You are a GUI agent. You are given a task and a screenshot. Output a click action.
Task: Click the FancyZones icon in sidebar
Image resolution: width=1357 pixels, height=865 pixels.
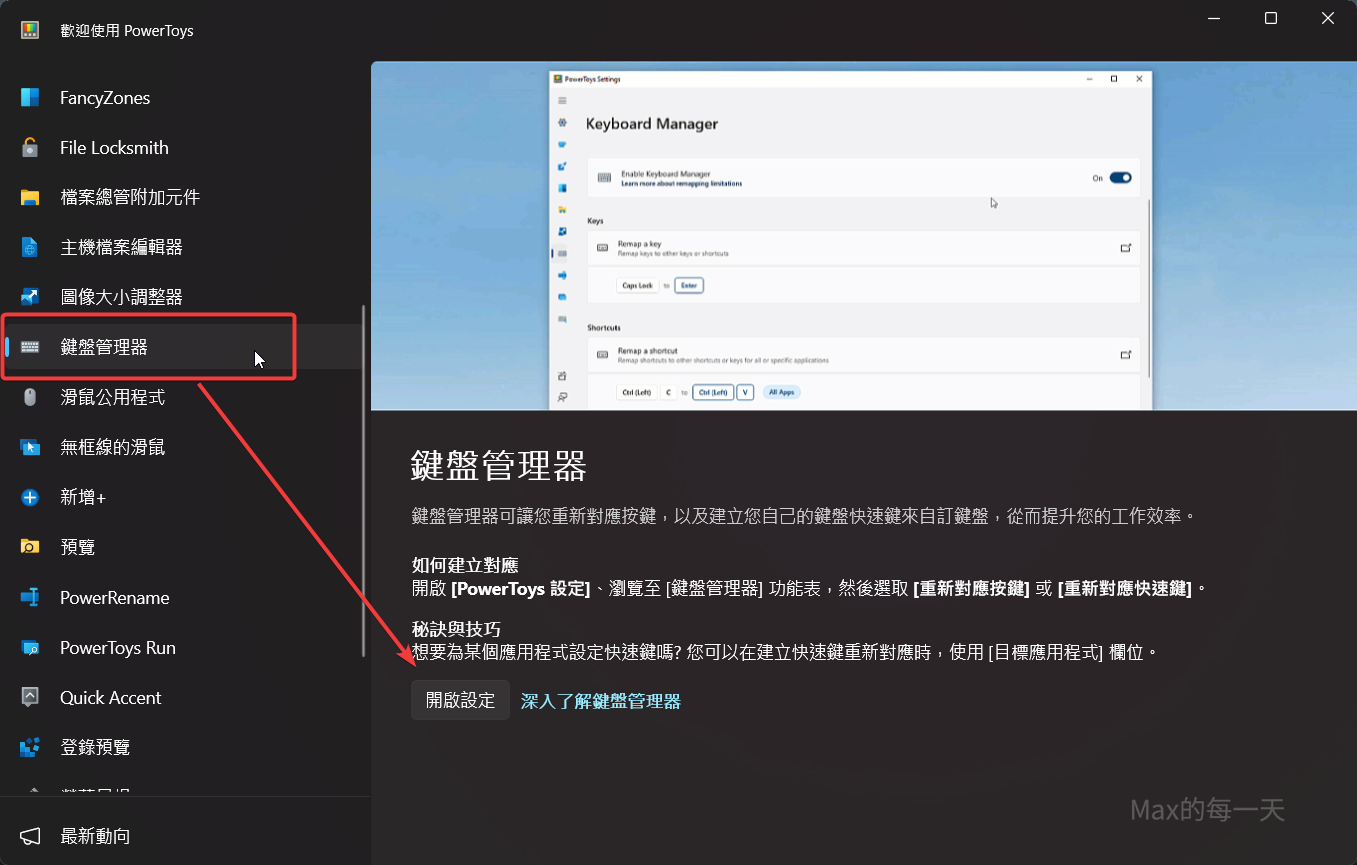pyautogui.click(x=30, y=97)
